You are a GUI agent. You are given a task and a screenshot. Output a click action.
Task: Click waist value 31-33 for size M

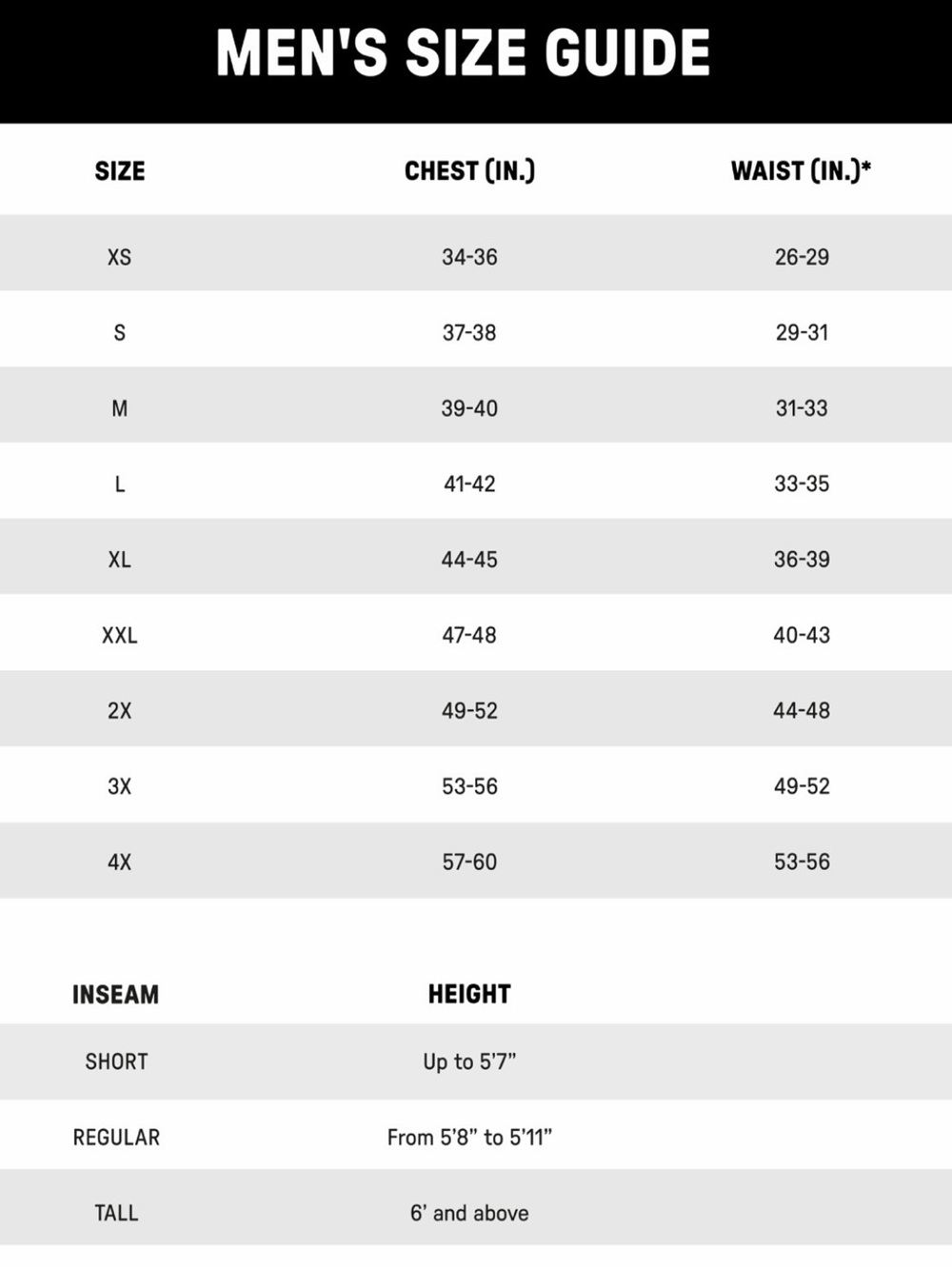pyautogui.click(x=802, y=408)
